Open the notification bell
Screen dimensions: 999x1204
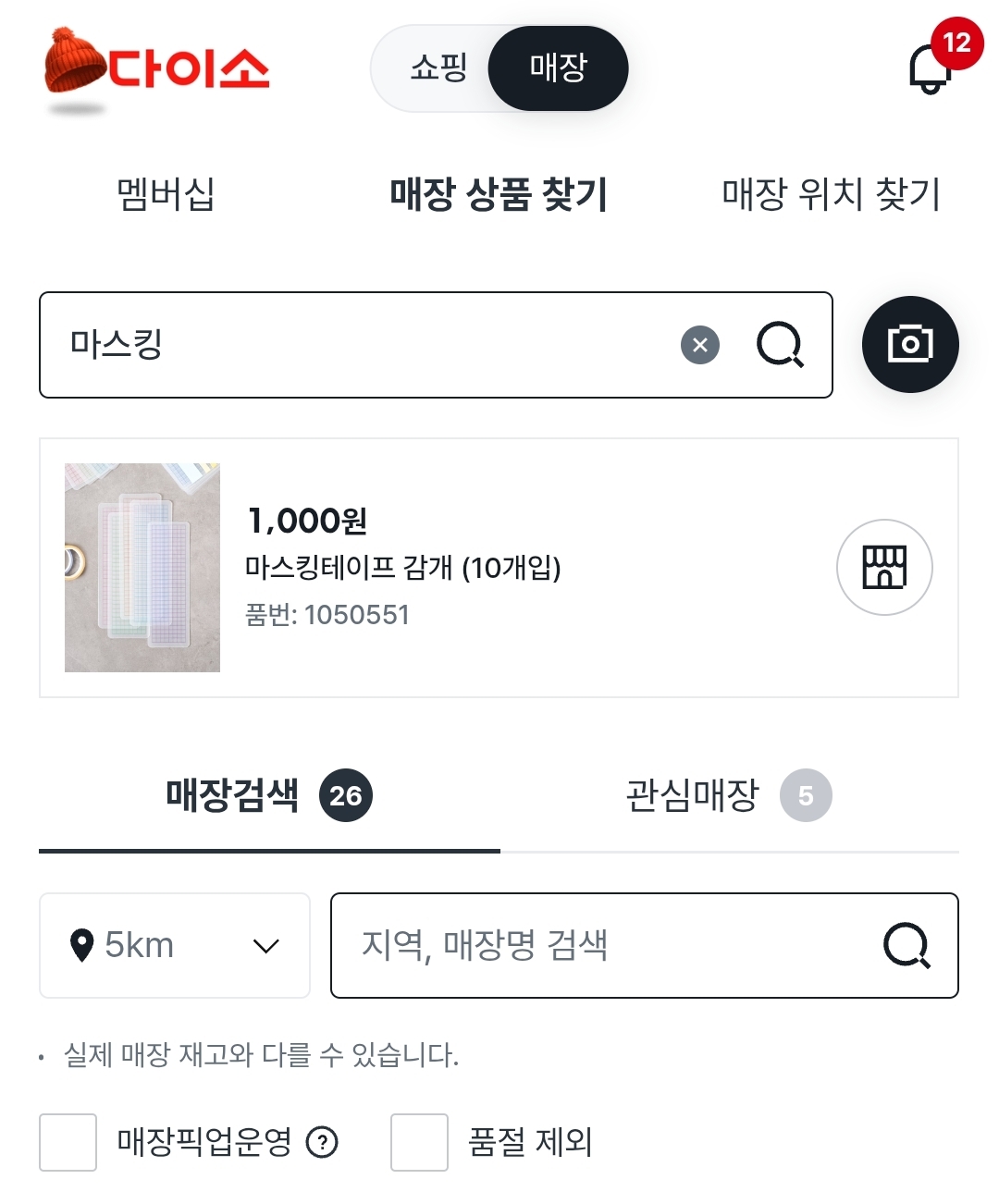(931, 68)
